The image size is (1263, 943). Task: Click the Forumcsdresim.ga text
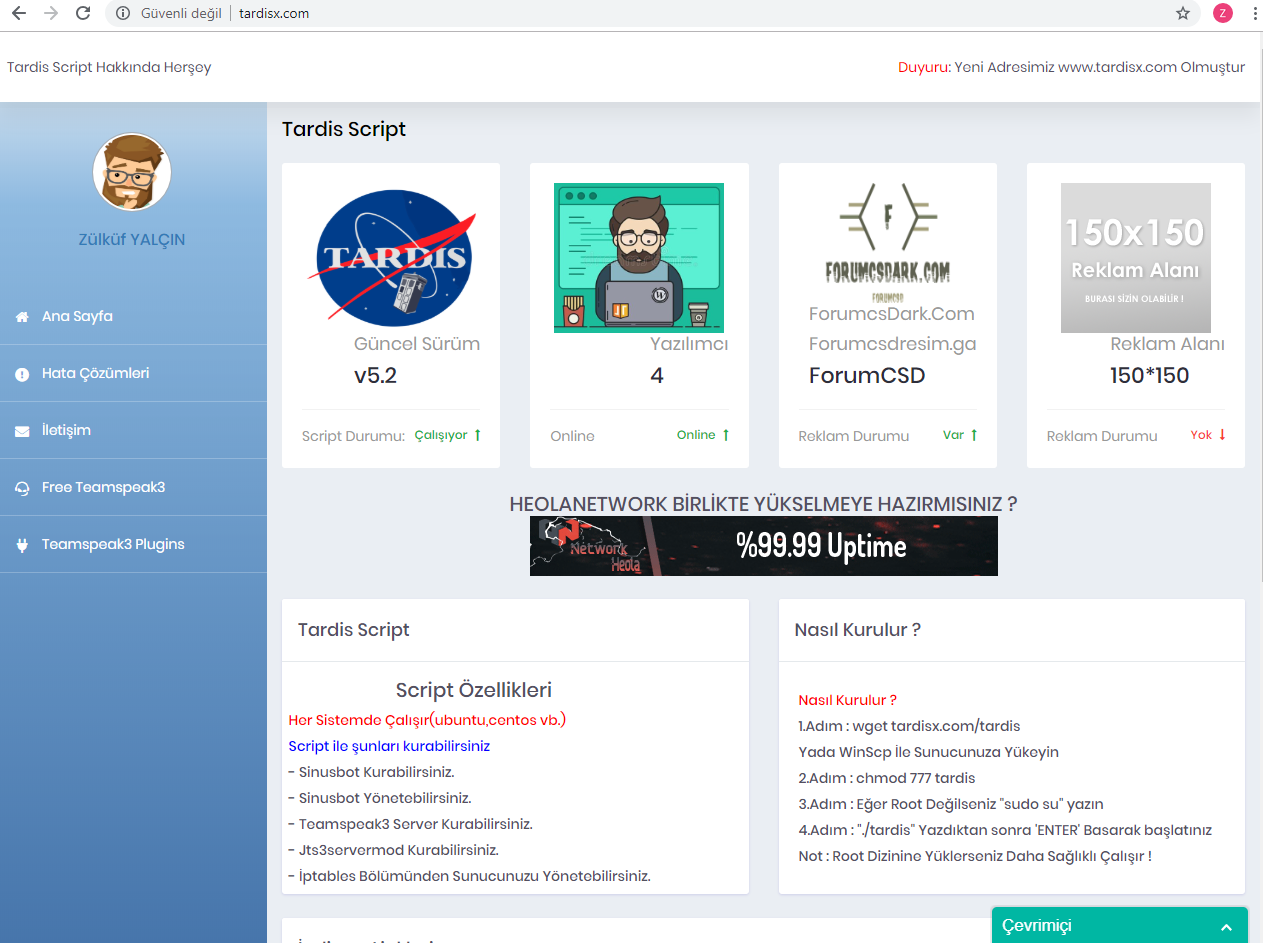pos(893,344)
